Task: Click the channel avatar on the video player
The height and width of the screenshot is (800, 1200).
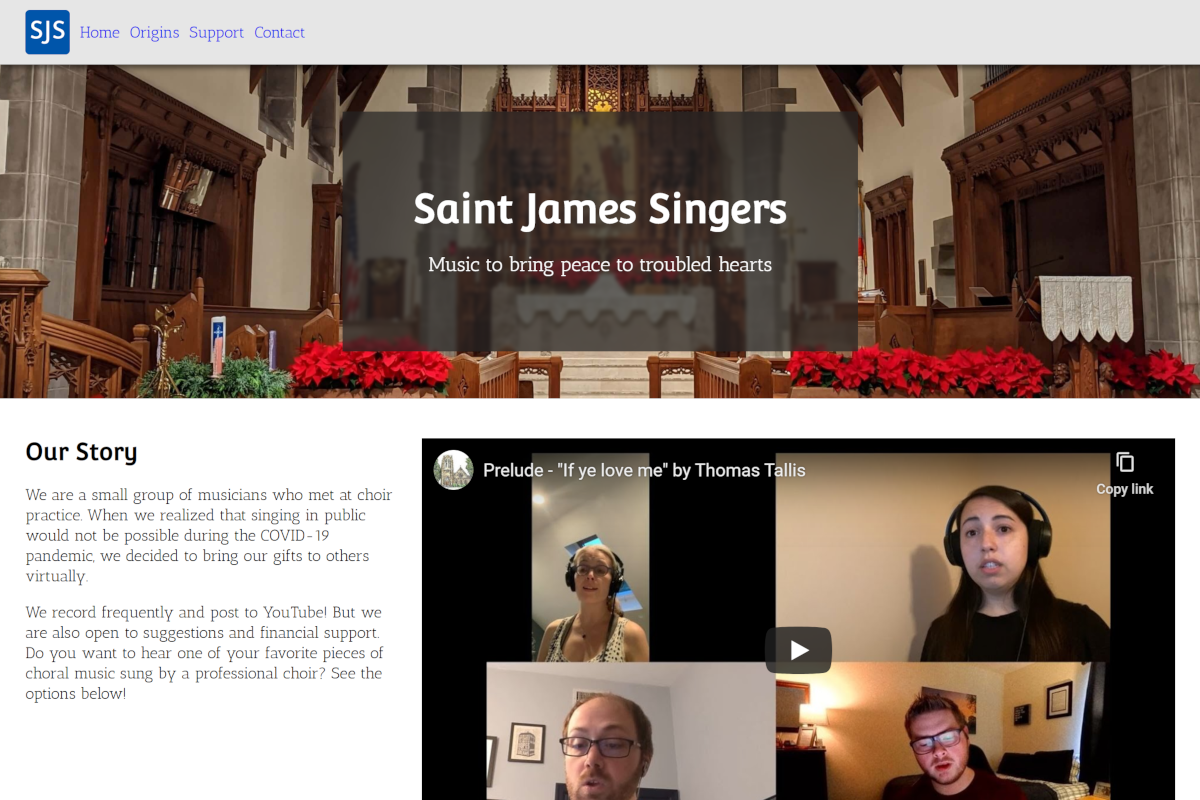Action: [453, 470]
